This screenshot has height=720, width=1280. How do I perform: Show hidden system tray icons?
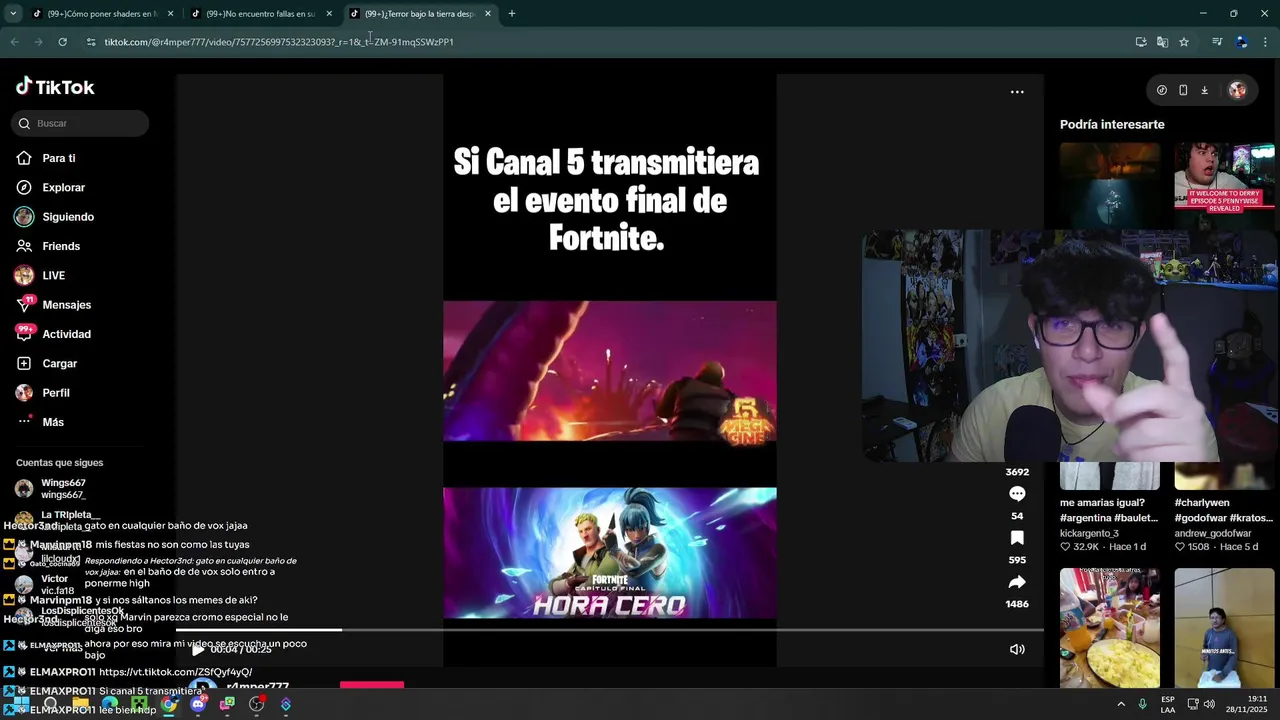tap(1121, 705)
